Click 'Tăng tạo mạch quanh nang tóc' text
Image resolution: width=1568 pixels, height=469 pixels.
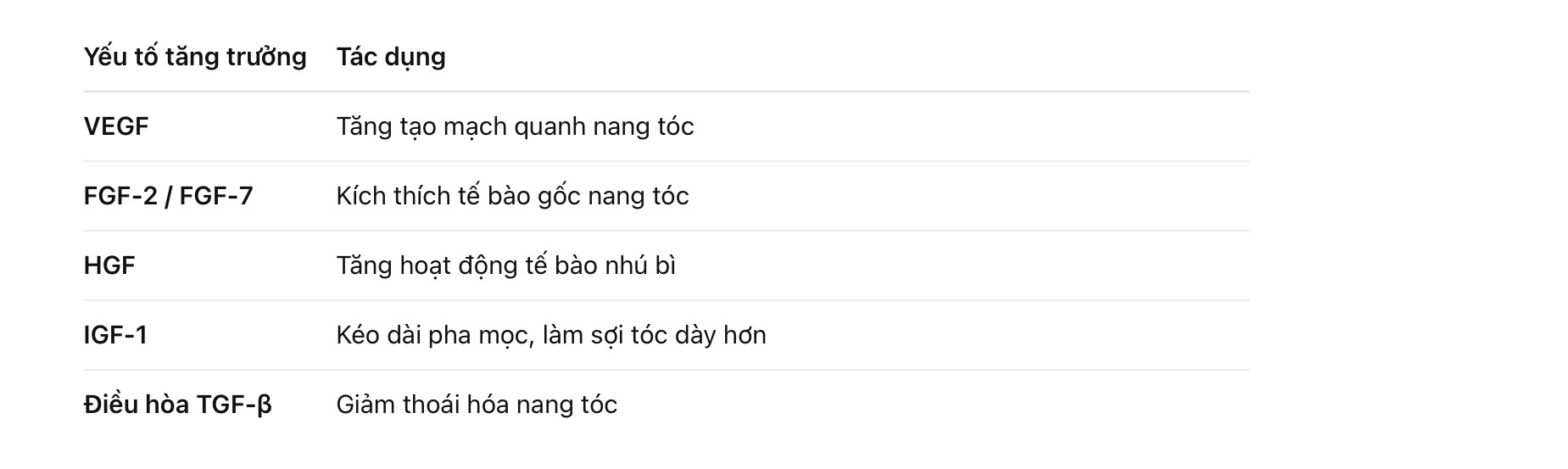click(x=516, y=126)
